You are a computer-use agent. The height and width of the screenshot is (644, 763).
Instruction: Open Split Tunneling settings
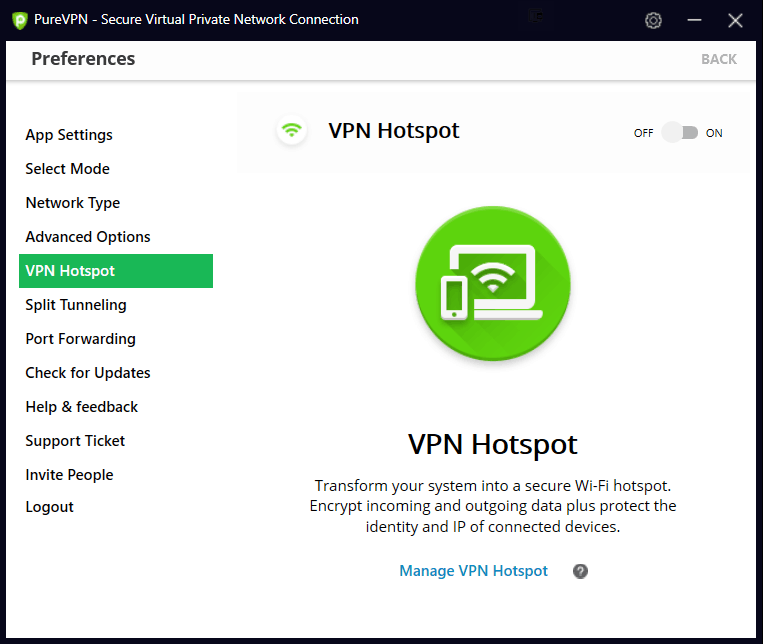(x=76, y=305)
